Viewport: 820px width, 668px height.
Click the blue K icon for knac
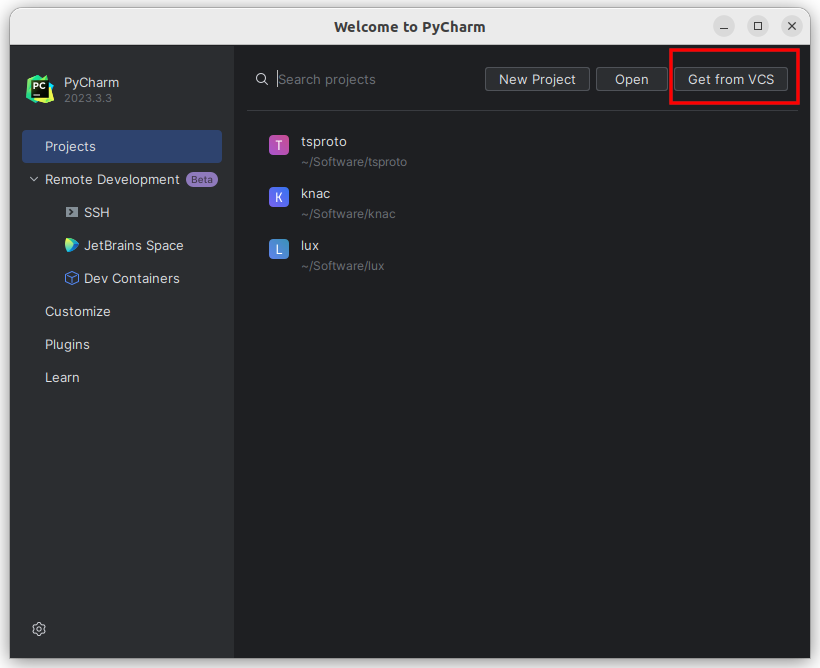point(279,198)
